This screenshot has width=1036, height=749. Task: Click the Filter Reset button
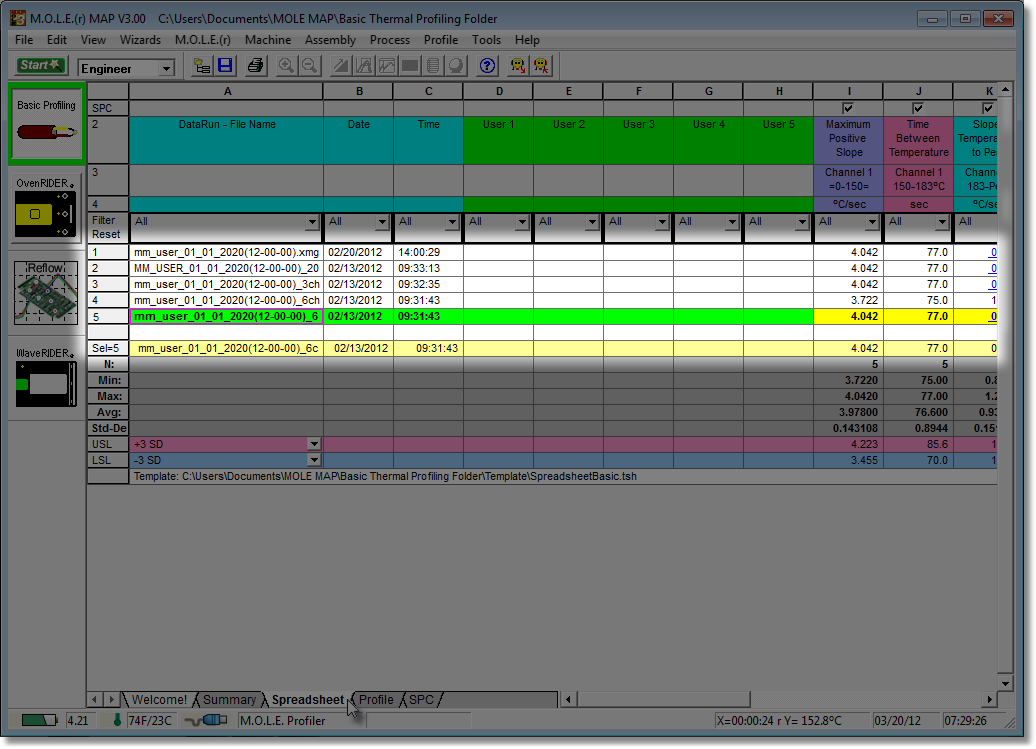pyautogui.click(x=108, y=227)
